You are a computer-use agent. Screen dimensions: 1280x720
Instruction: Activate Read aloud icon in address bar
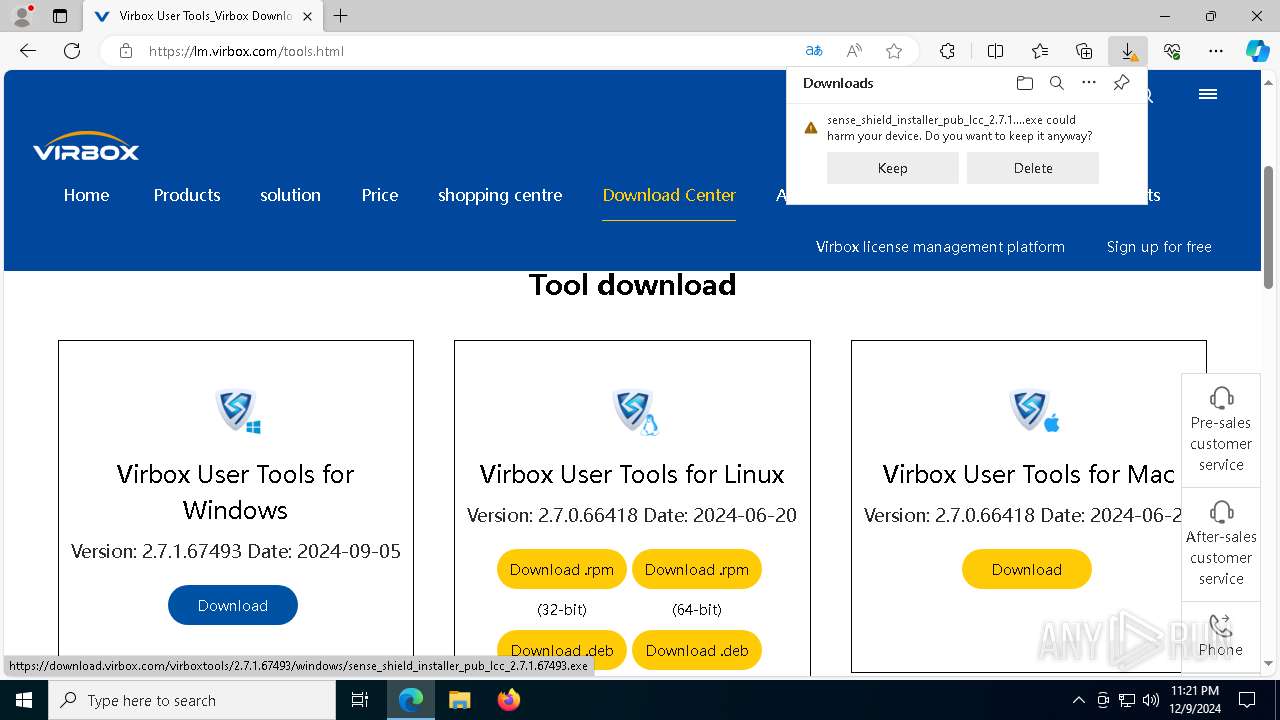[854, 51]
